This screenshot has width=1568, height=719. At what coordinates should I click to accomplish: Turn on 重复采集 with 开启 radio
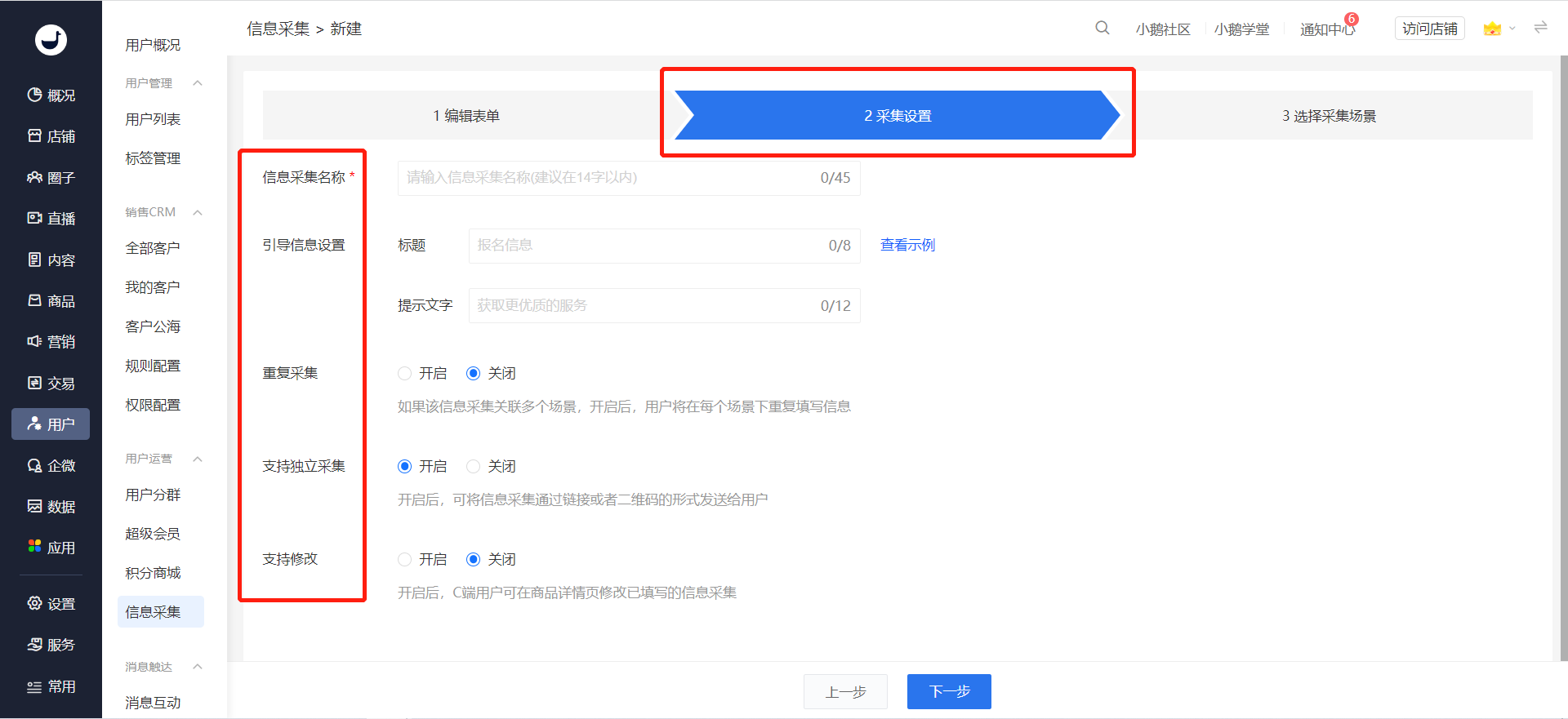pos(404,374)
